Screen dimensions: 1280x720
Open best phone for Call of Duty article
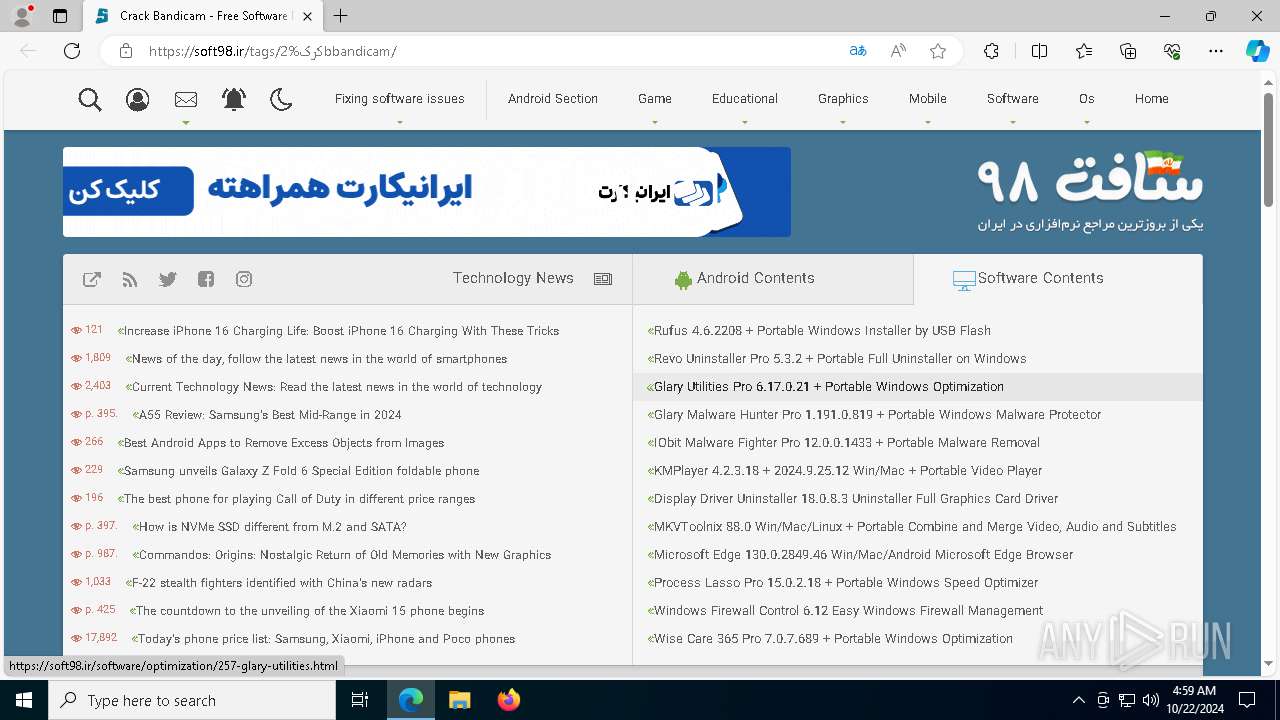click(x=299, y=499)
